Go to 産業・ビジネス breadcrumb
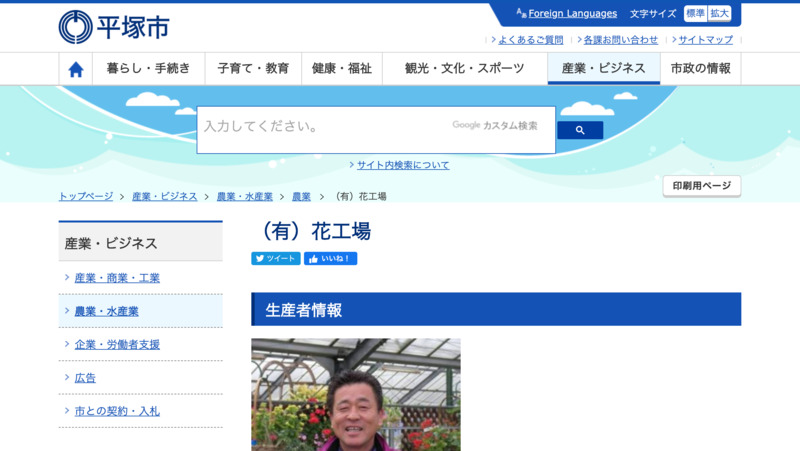Screen dimensions: 800x451 [x=164, y=196]
